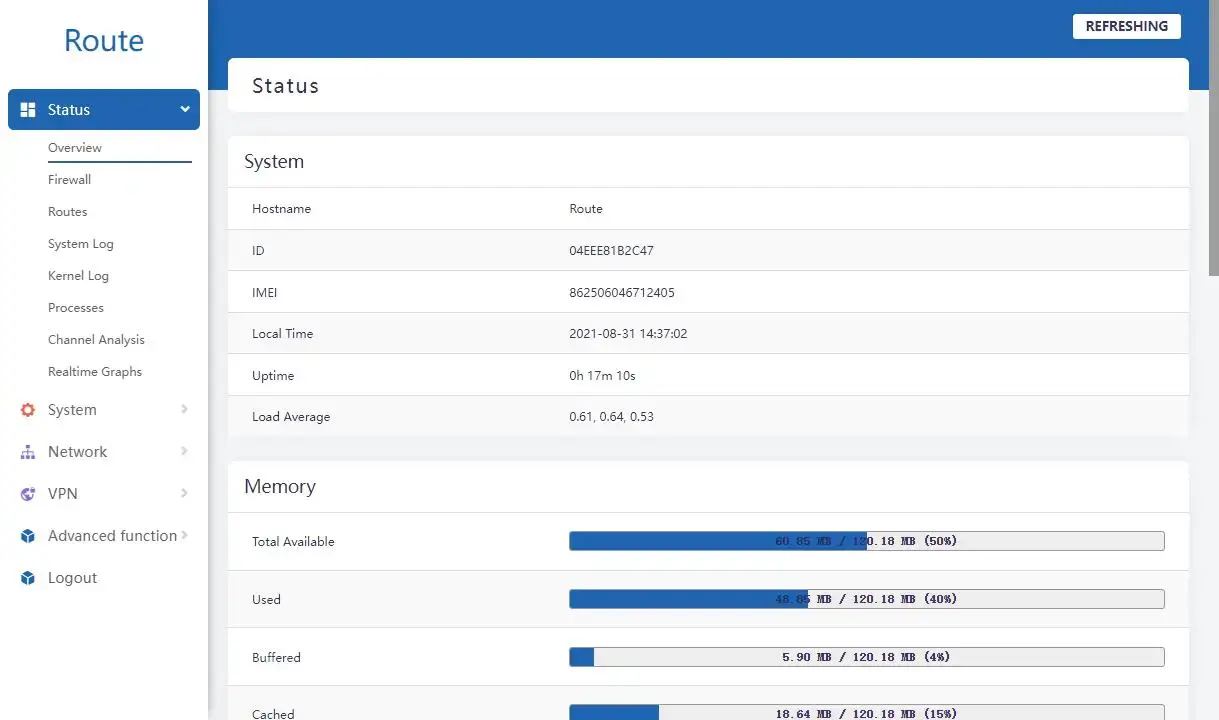Click the ID row label
Image resolution: width=1219 pixels, height=720 pixels.
258,251
